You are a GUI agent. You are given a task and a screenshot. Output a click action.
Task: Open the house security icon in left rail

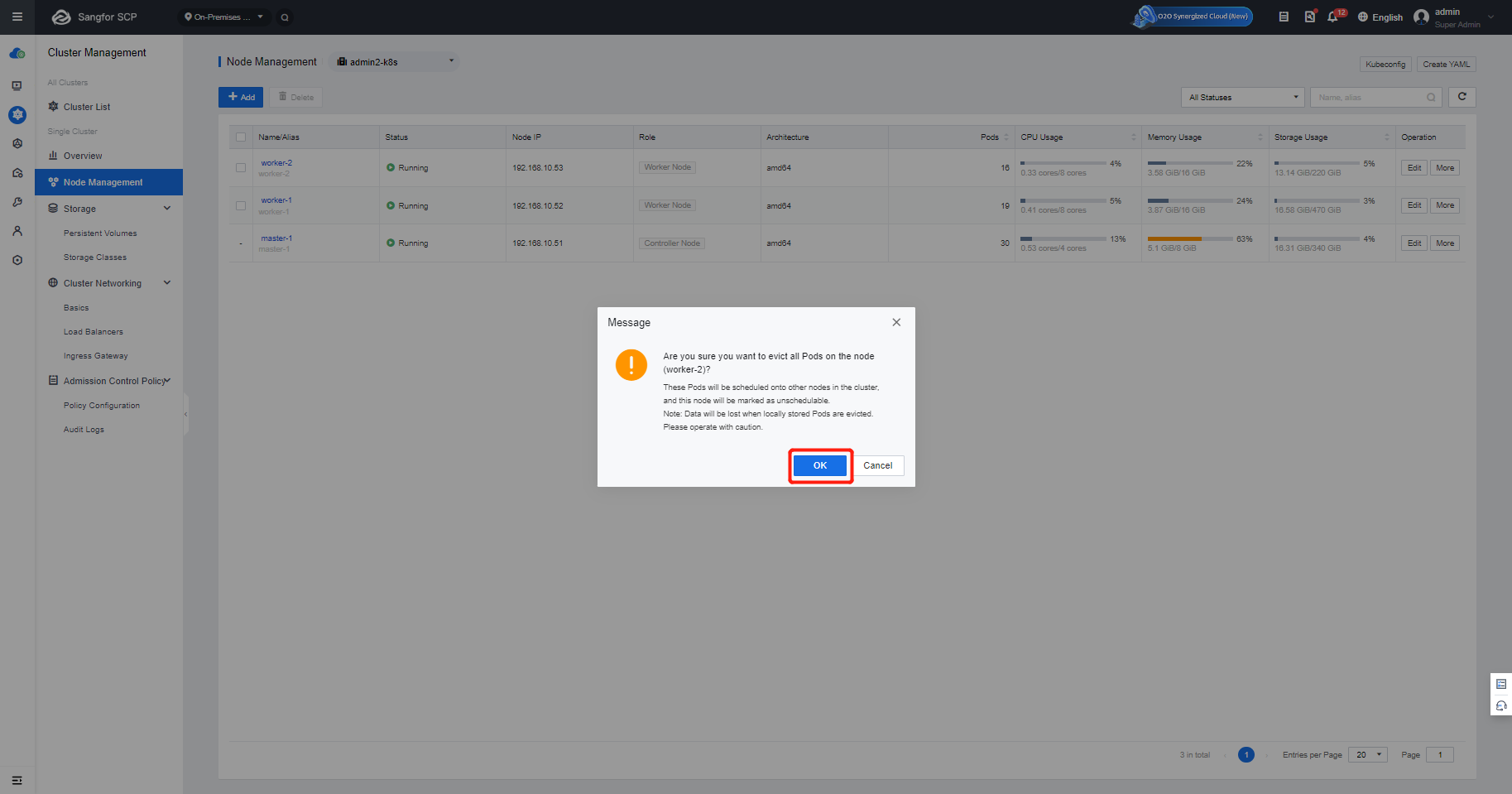pyautogui.click(x=17, y=173)
